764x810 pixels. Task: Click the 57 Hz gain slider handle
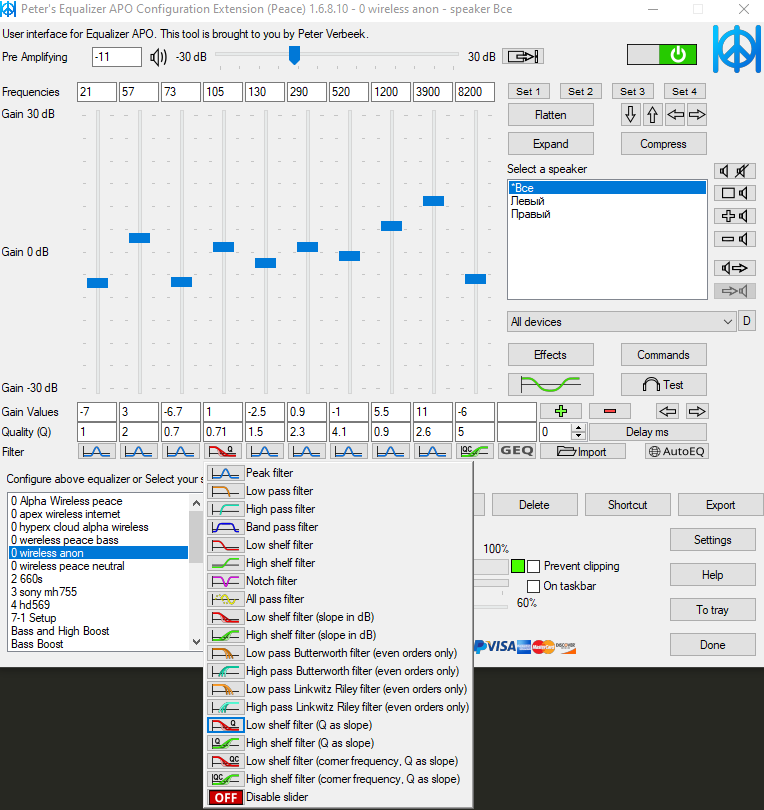click(x=139, y=238)
